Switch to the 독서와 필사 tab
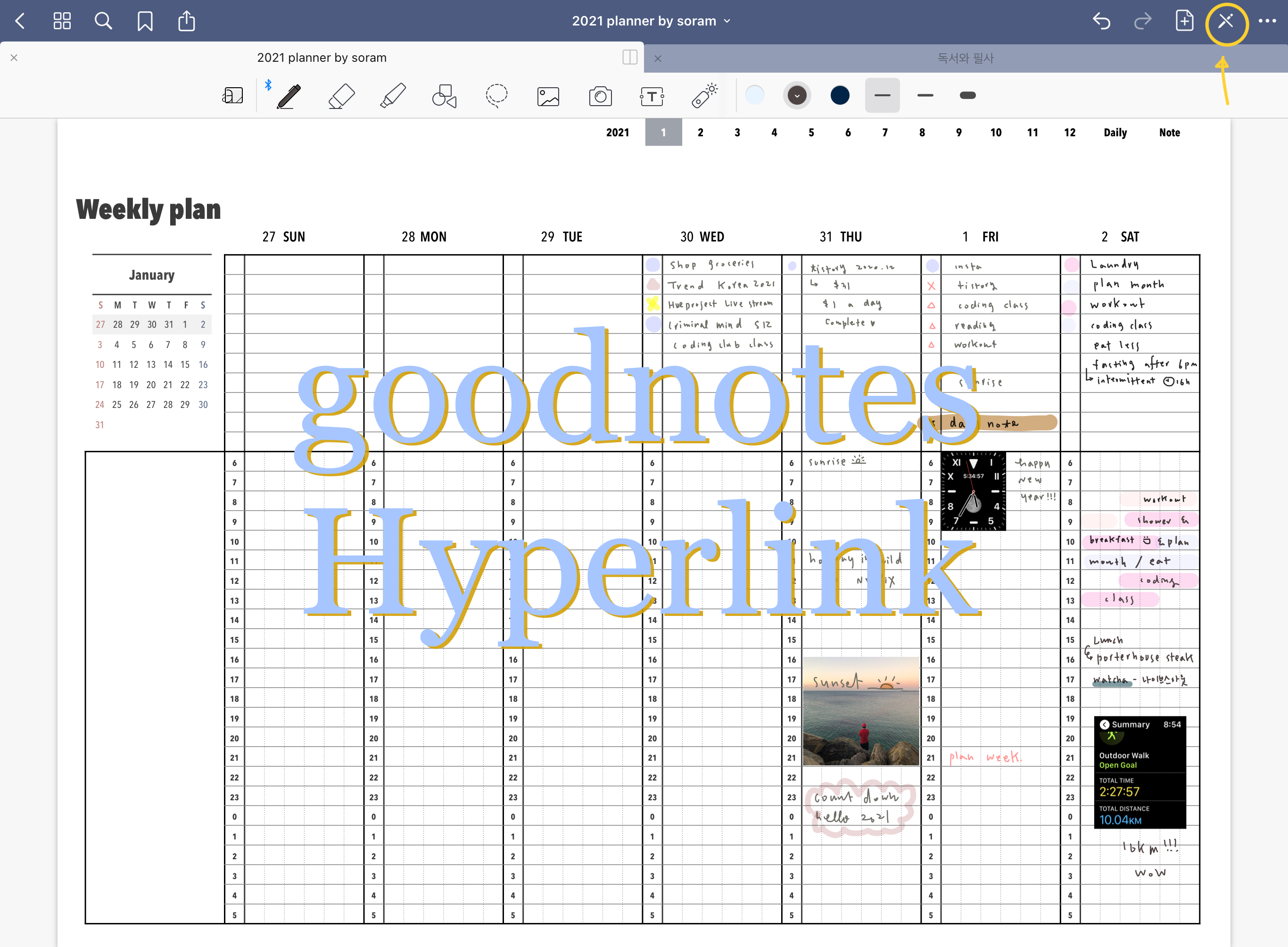This screenshot has width=1288, height=947. [965, 58]
